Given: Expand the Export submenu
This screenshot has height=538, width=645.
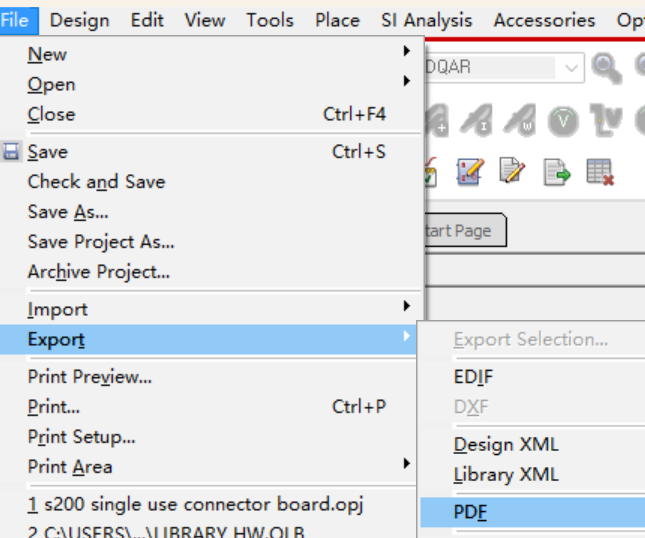Looking at the screenshot, I should 208,339.
